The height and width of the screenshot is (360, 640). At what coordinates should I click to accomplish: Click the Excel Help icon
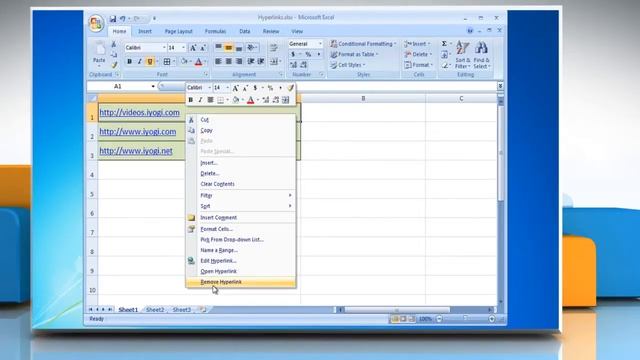(x=470, y=31)
